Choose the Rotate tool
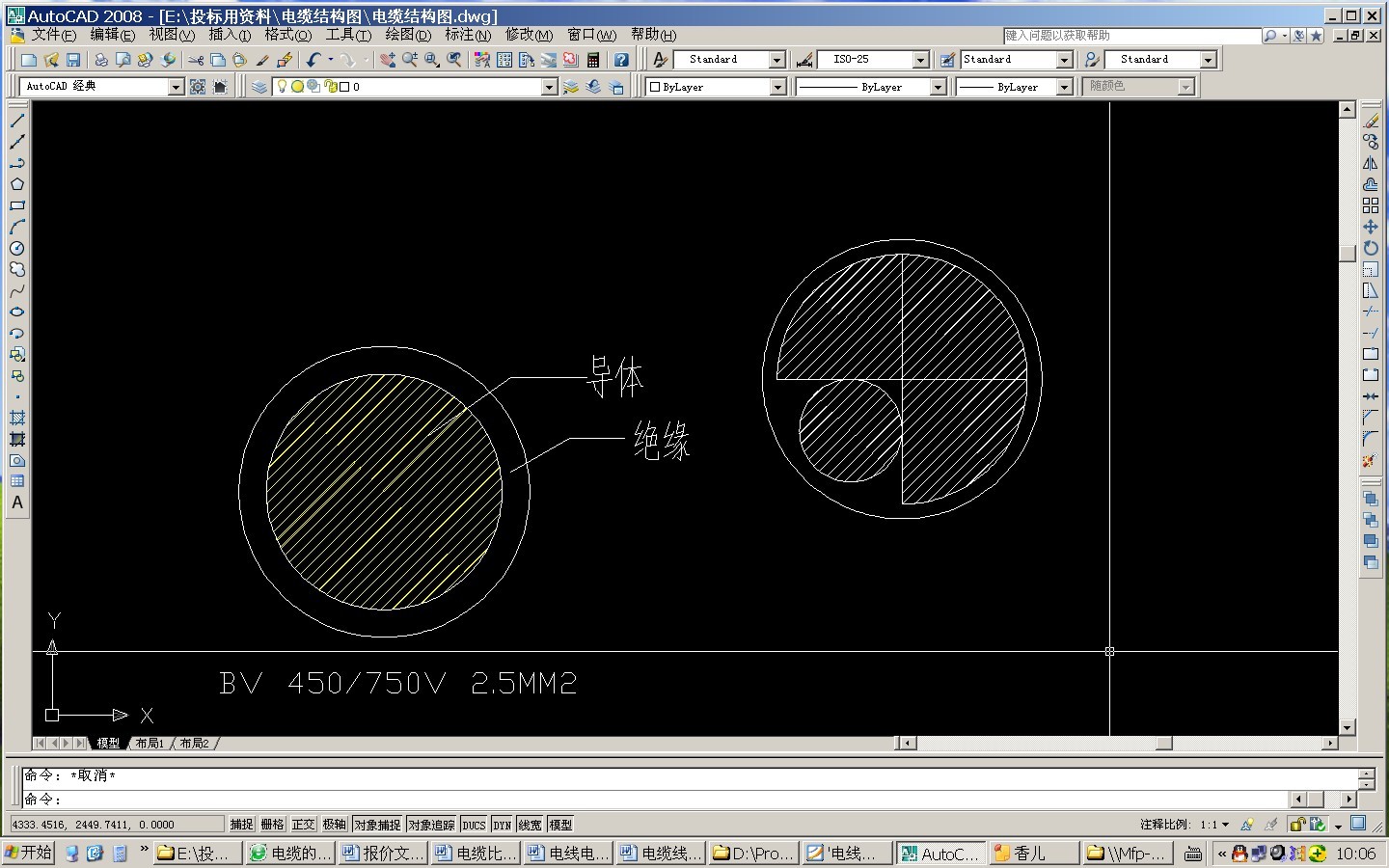This screenshot has height=868, width=1389. point(1371,248)
